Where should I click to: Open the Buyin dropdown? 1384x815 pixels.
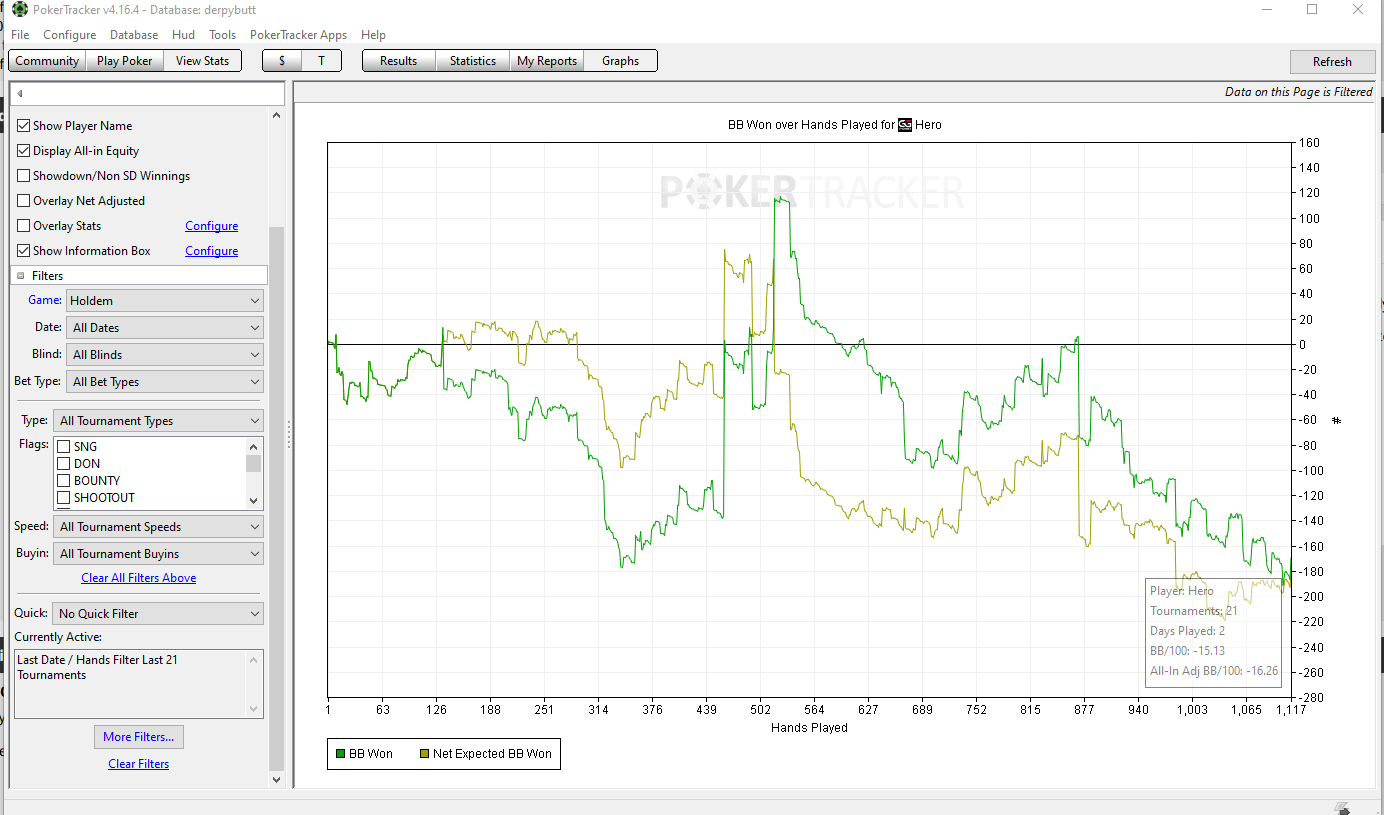pyautogui.click(x=158, y=554)
